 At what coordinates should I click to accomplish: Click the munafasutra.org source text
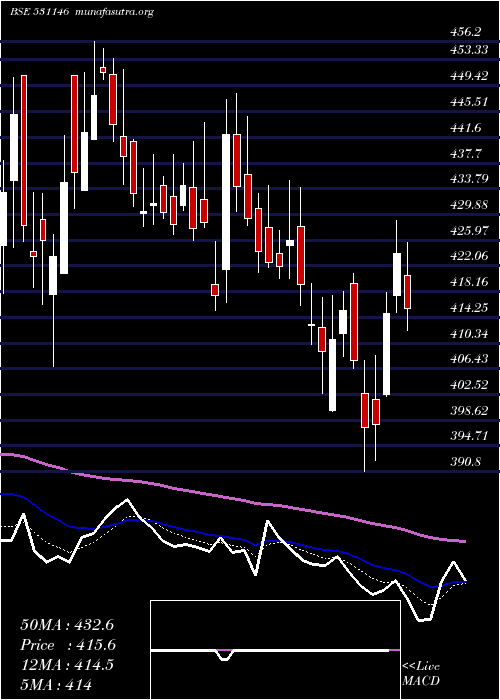point(115,12)
